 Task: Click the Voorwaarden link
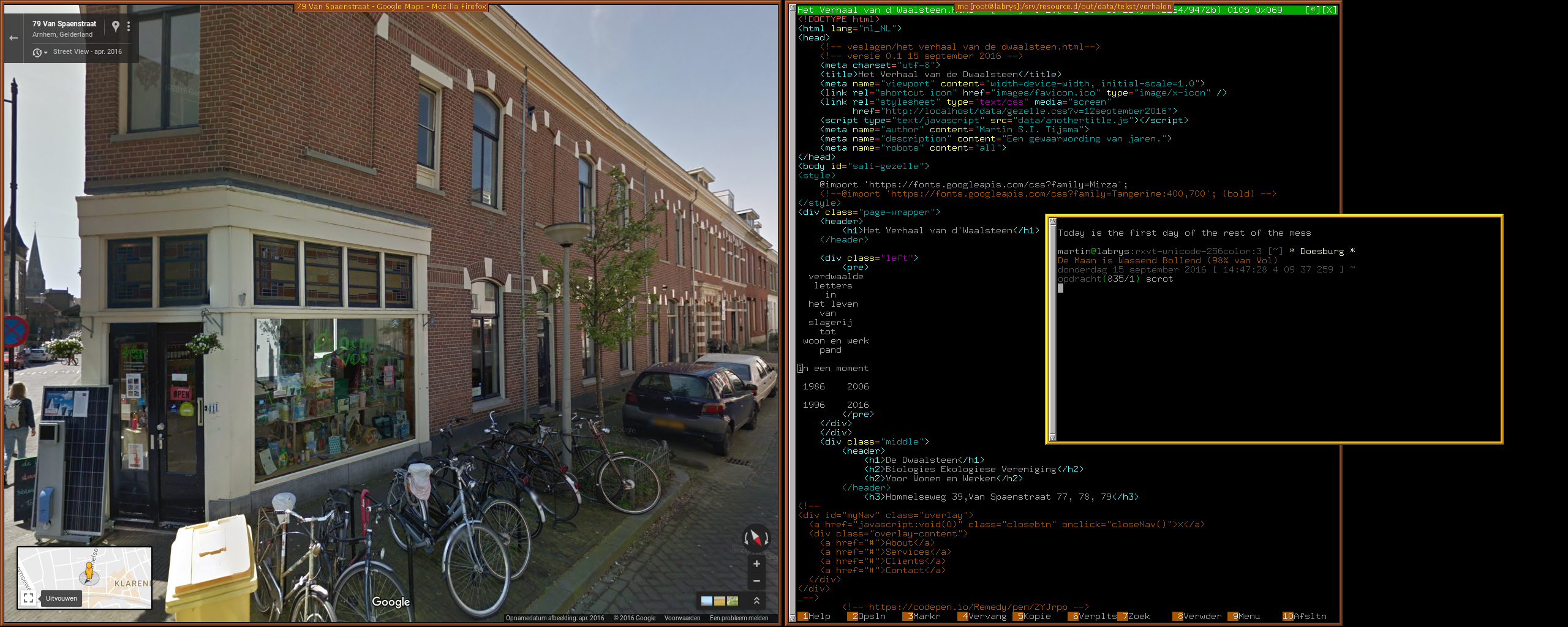682,618
